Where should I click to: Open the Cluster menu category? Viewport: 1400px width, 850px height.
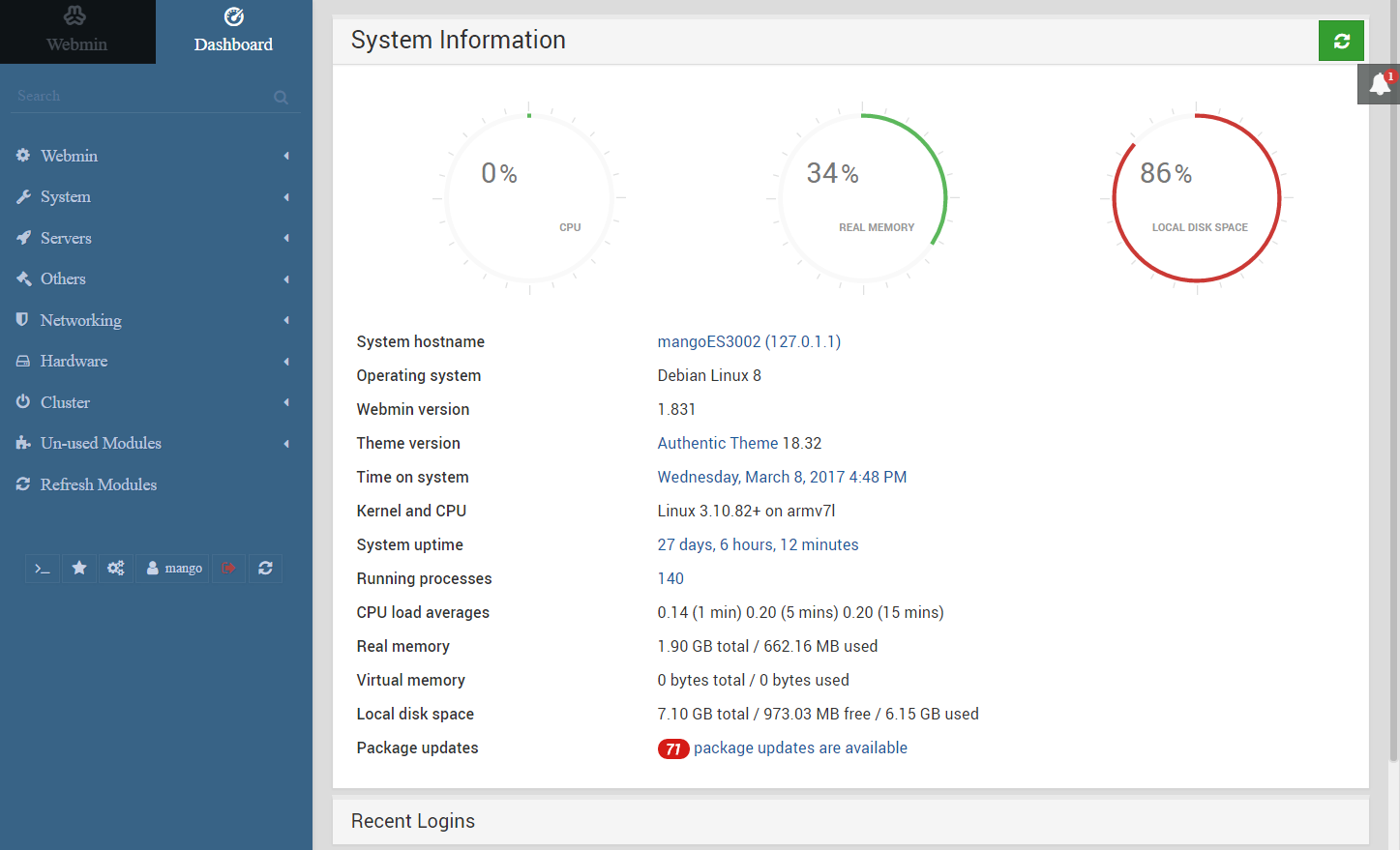click(x=156, y=402)
